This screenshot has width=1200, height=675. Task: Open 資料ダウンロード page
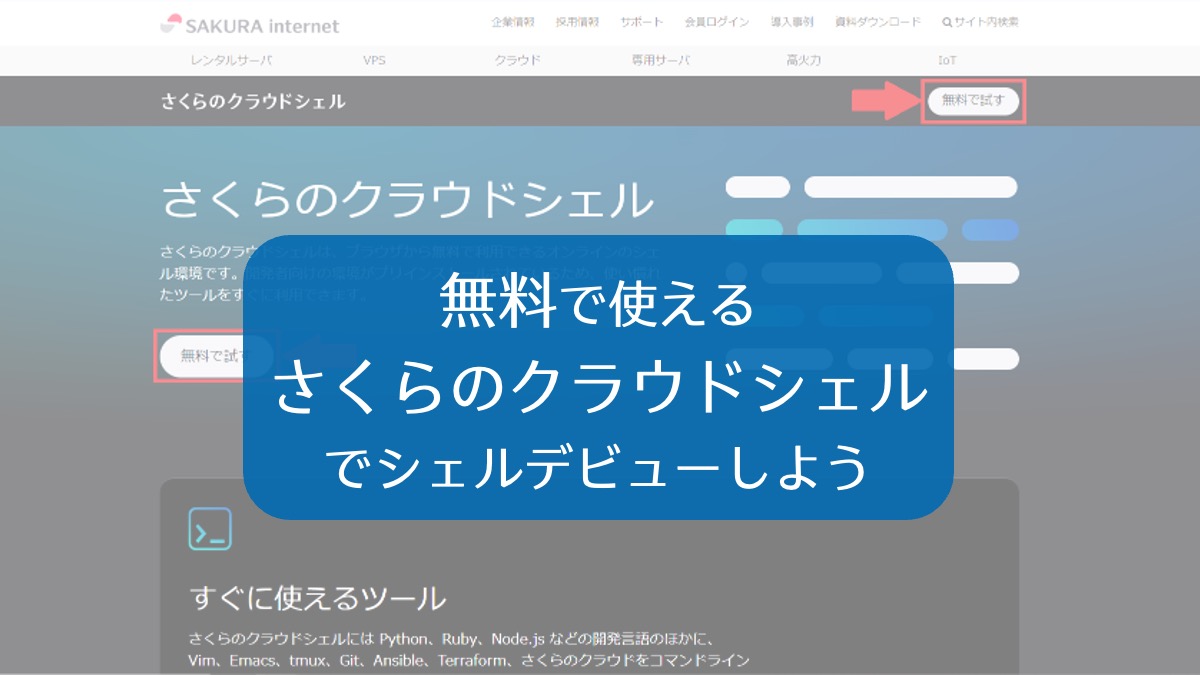[878, 22]
